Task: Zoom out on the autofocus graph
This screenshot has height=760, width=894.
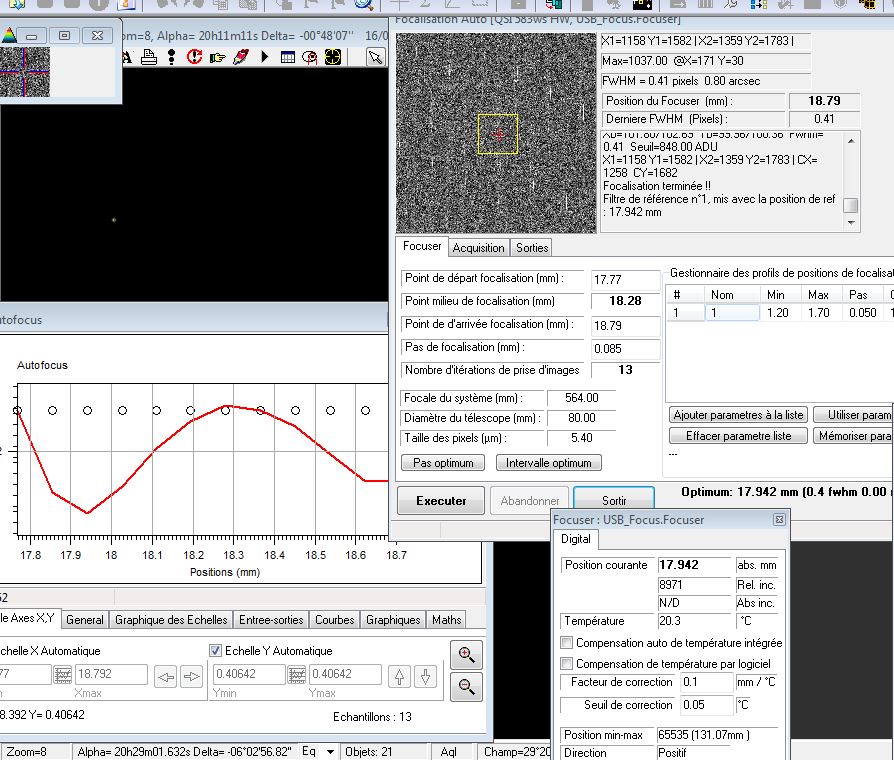Action: click(x=466, y=686)
